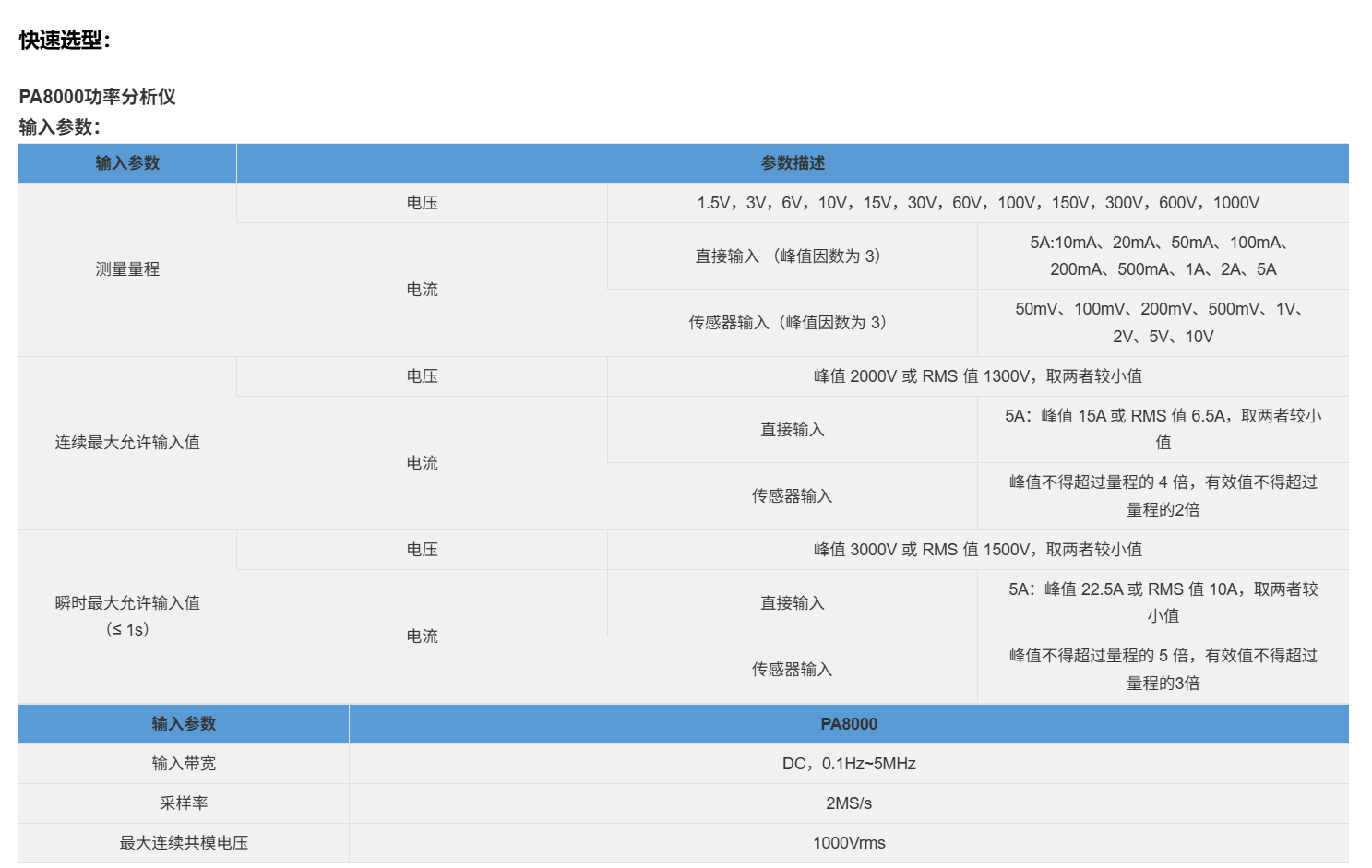The height and width of the screenshot is (868, 1372).
Task: Click the '峰值 2000V 或 RMS 值 1300V' cell
Action: pos(978,376)
